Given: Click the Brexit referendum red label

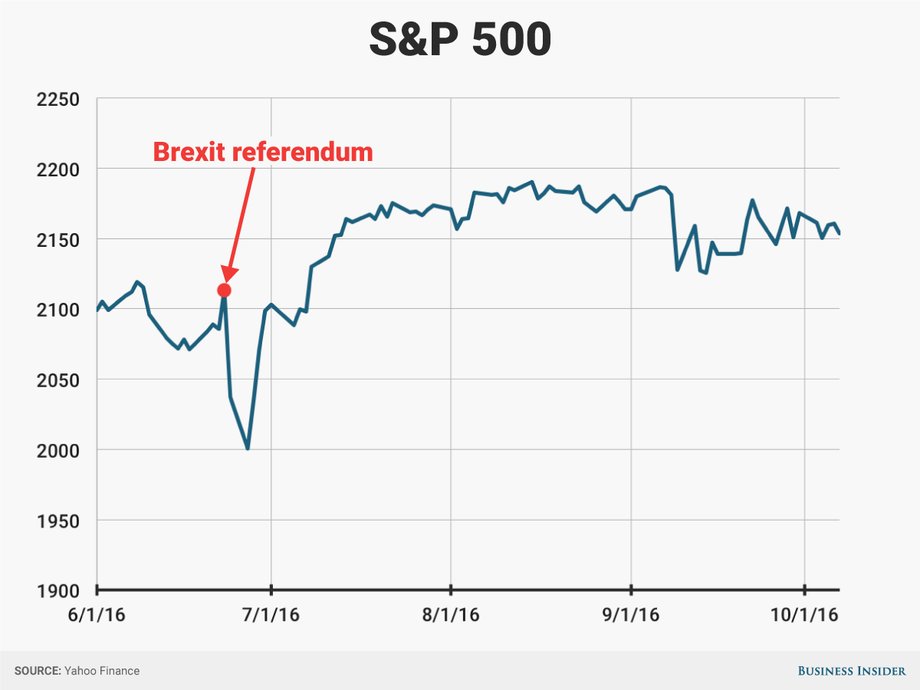Looking at the screenshot, I should (263, 151).
